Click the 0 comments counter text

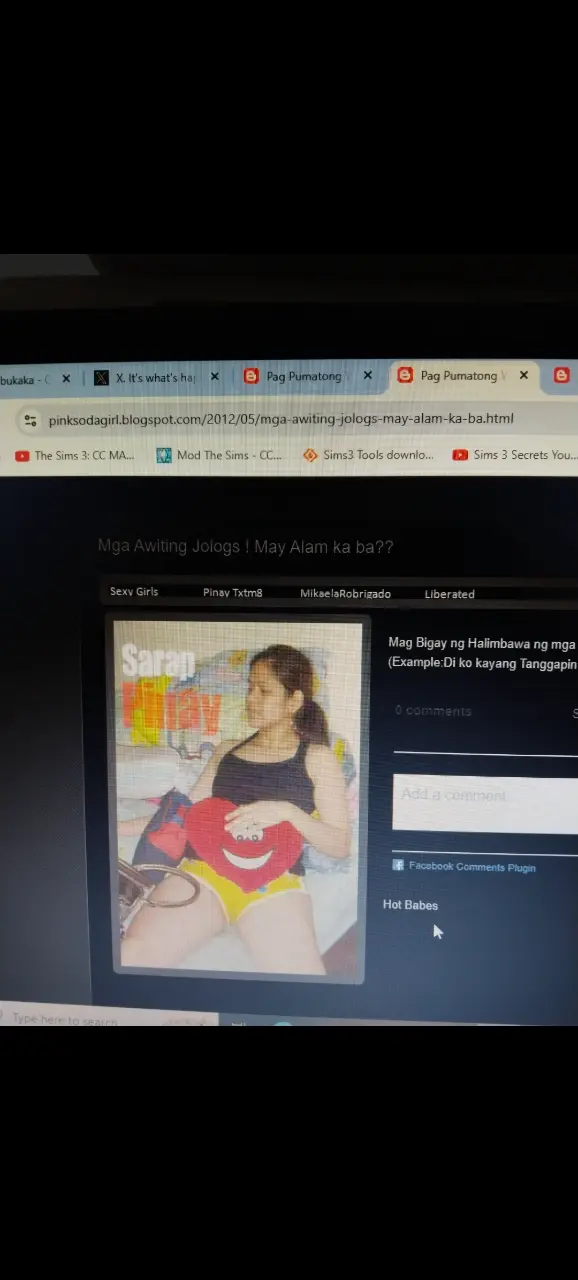click(433, 711)
